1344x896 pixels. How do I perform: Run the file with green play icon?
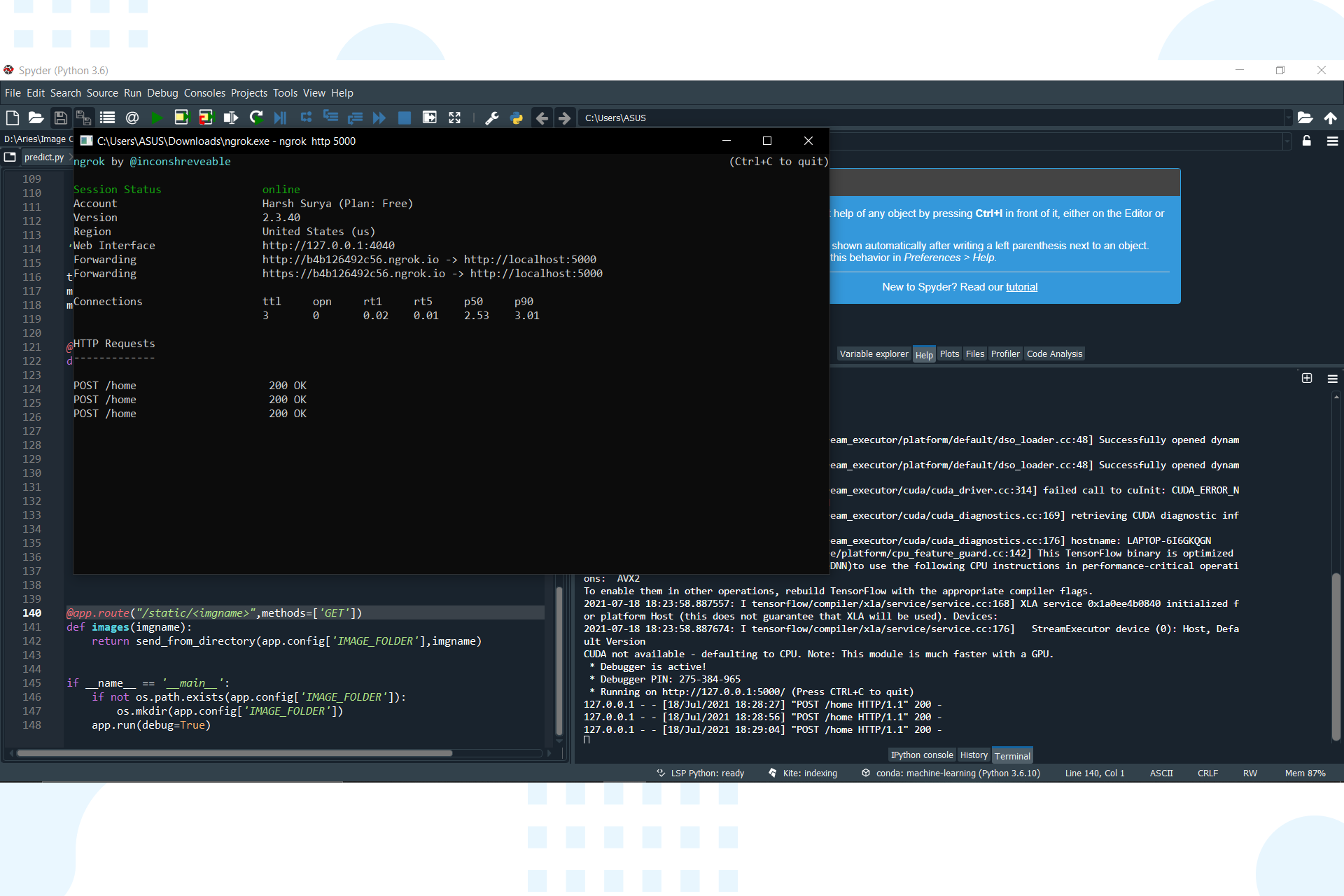pos(157,118)
